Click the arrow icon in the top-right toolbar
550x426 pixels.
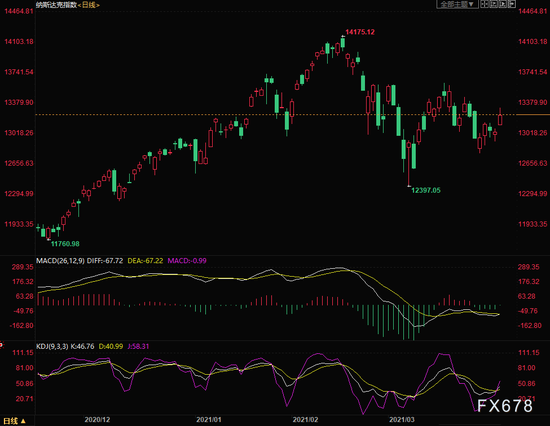512,4
